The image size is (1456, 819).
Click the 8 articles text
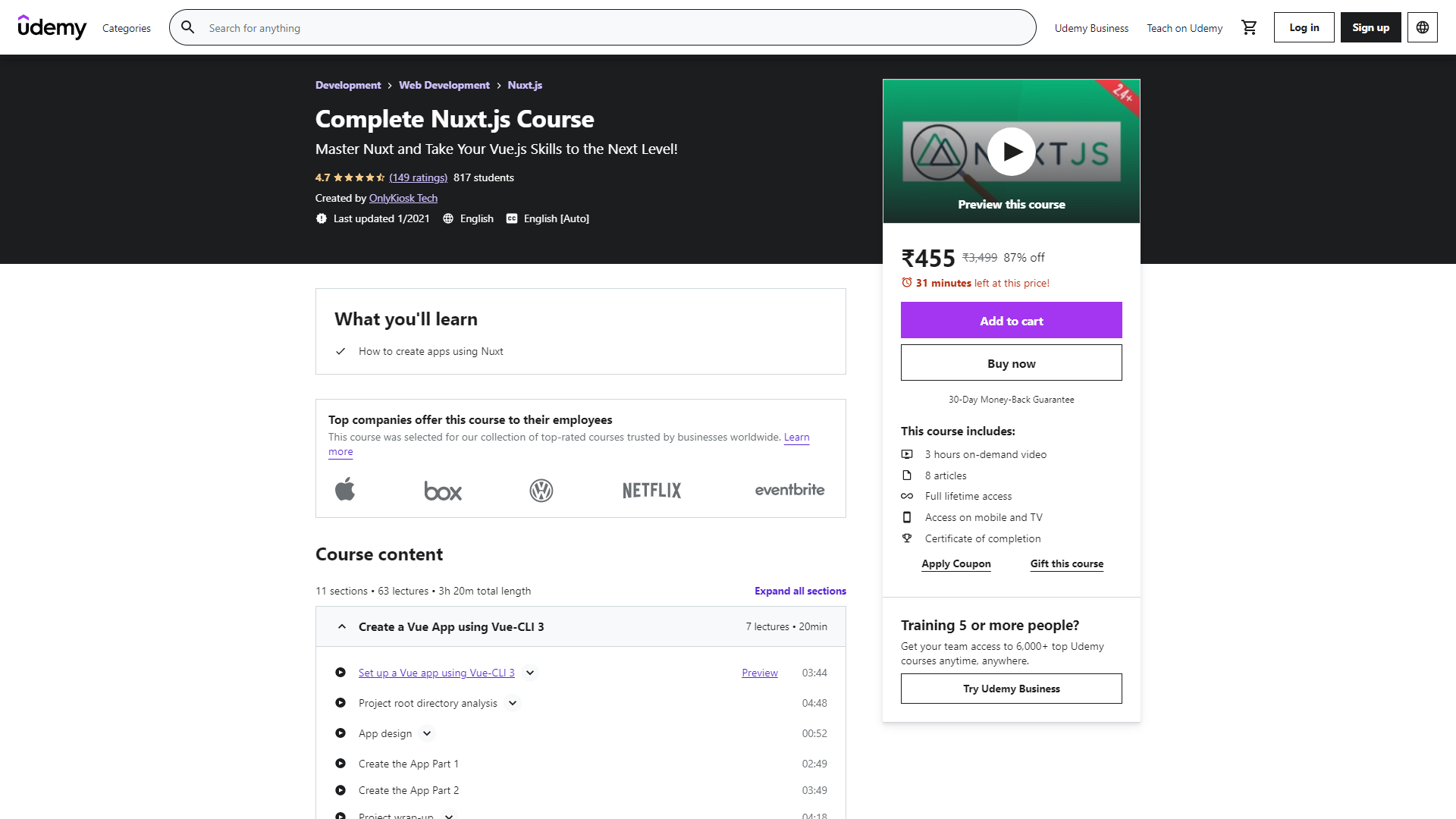pyautogui.click(x=946, y=475)
